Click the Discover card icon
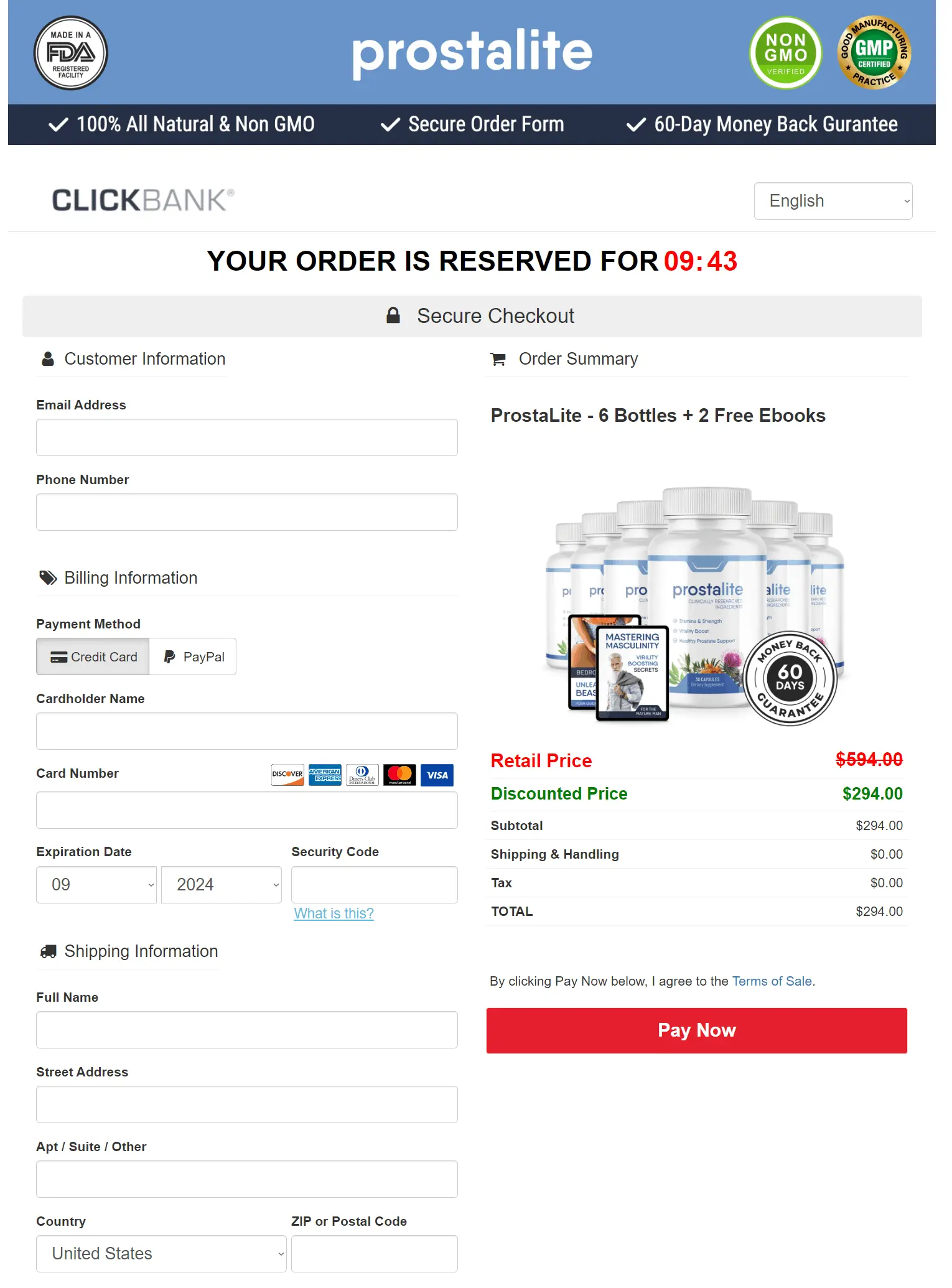Viewport: 952px width, 1288px height. tap(287, 775)
